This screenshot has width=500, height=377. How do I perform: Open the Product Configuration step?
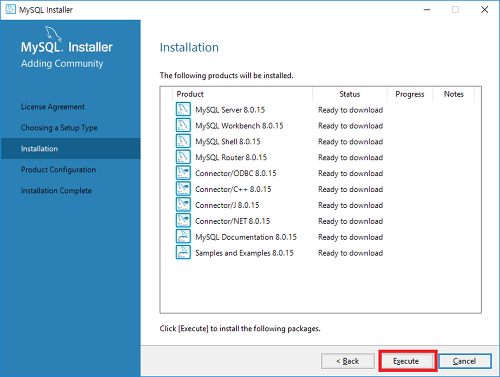58,170
